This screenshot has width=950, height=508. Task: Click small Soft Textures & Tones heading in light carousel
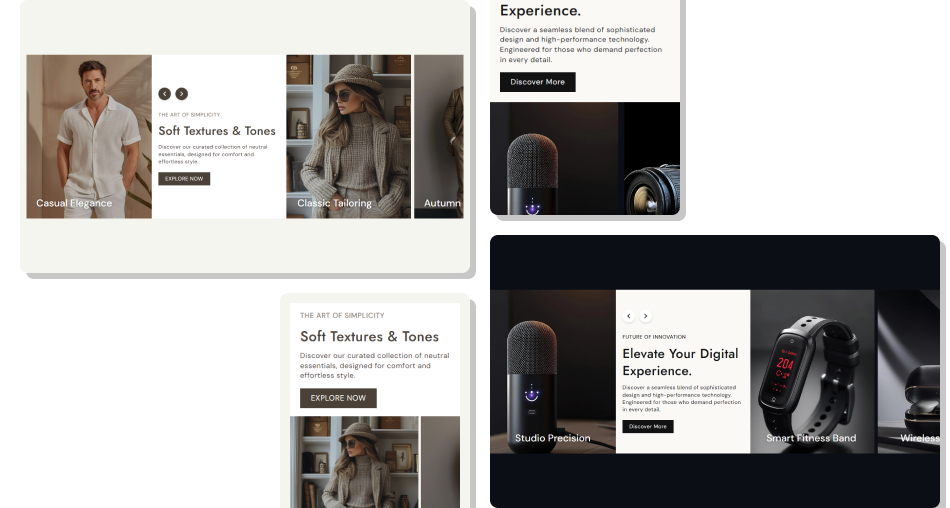(x=217, y=131)
